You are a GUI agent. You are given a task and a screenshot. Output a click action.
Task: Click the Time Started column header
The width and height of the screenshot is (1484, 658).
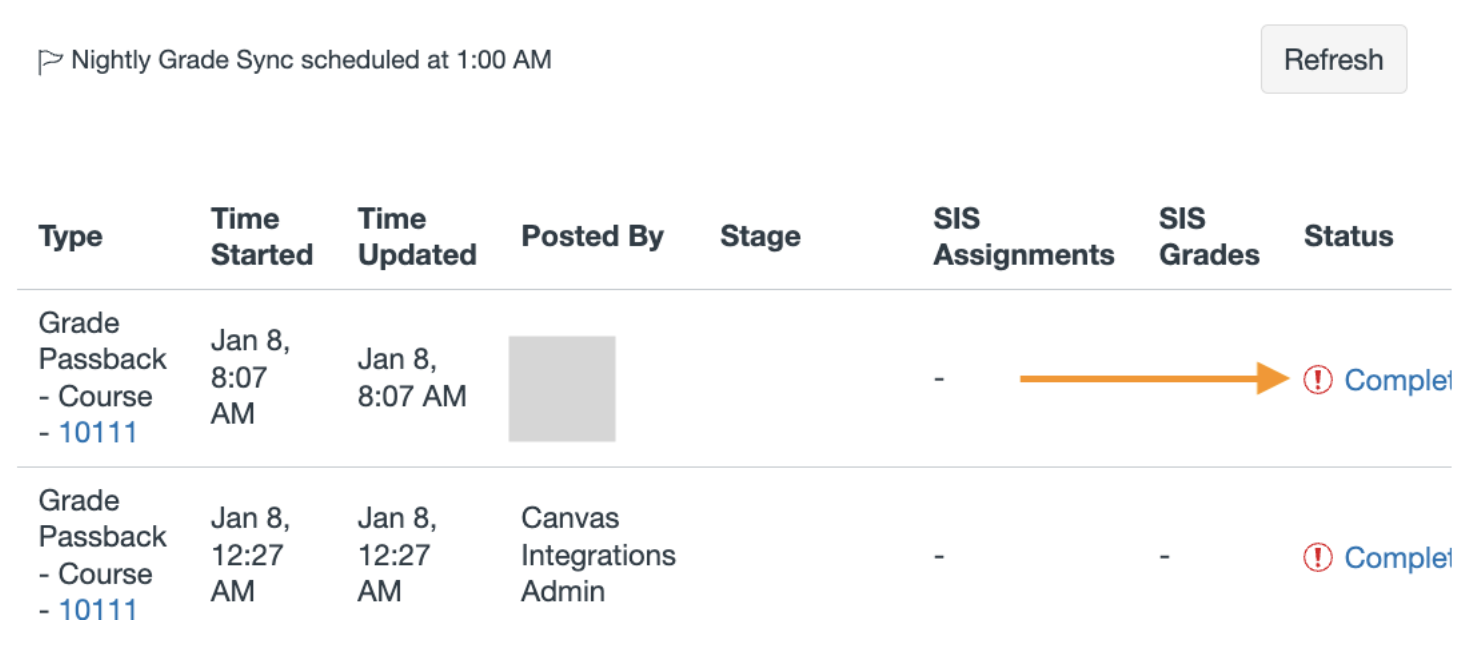pyautogui.click(x=261, y=237)
